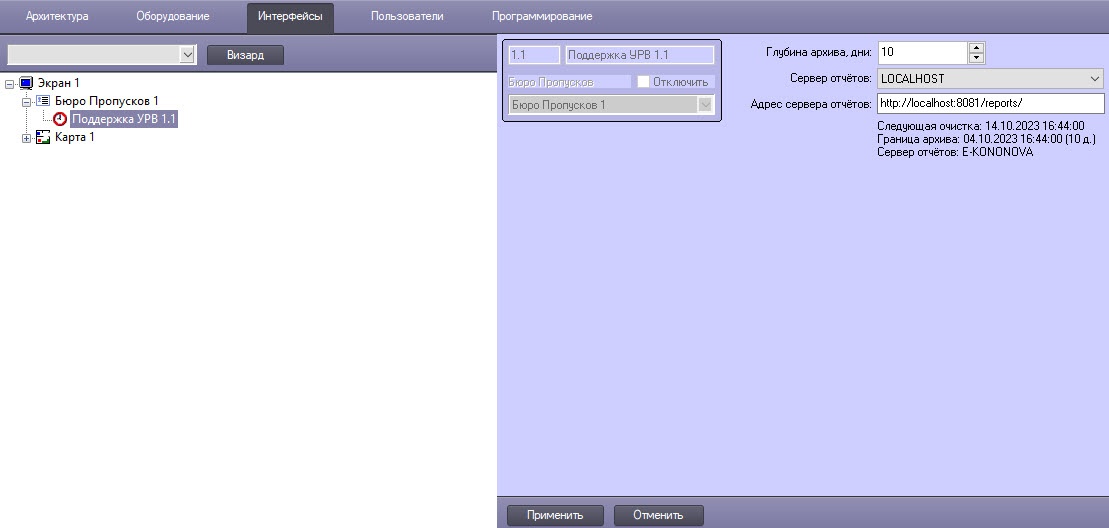Image resolution: width=1109 pixels, height=528 pixels.
Task: Increase archive depth with the up arrow
Action: coord(977,47)
